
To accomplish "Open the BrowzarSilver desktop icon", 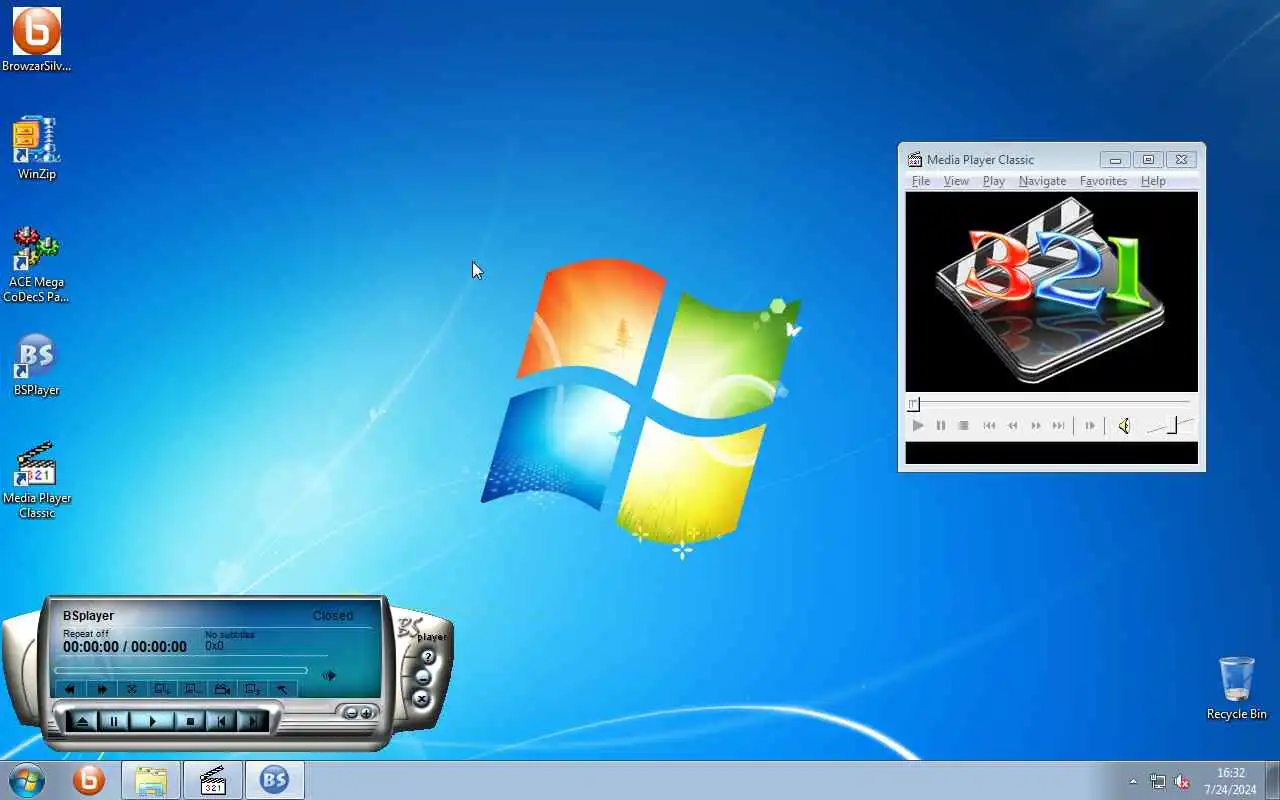I will click(37, 40).
